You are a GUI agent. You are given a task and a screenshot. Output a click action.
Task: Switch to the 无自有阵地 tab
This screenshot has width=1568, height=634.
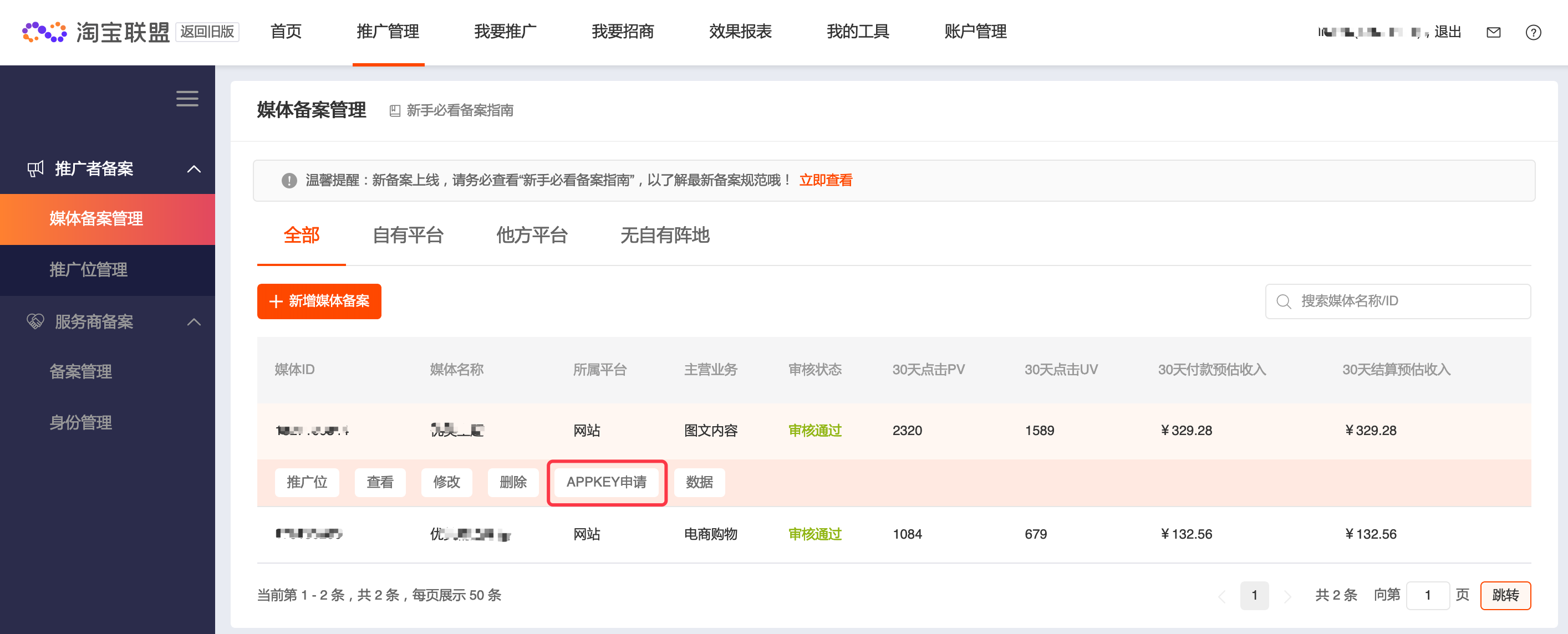coord(665,236)
